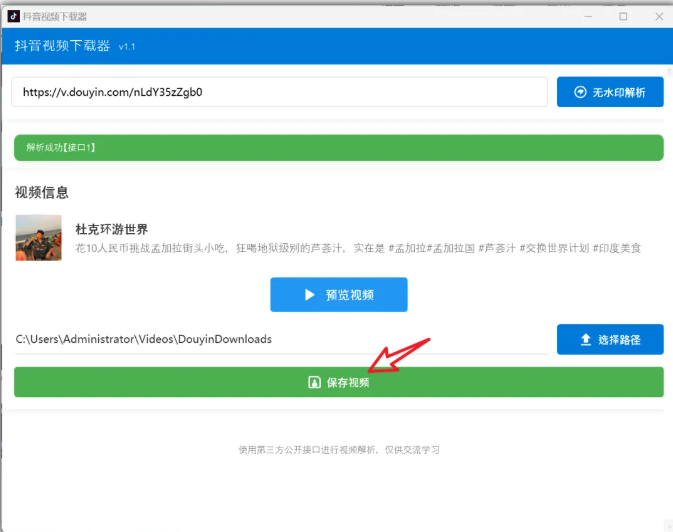This screenshot has height=532, width=673.
Task: Open the uploader avatar thumbnail
Action: [39, 238]
